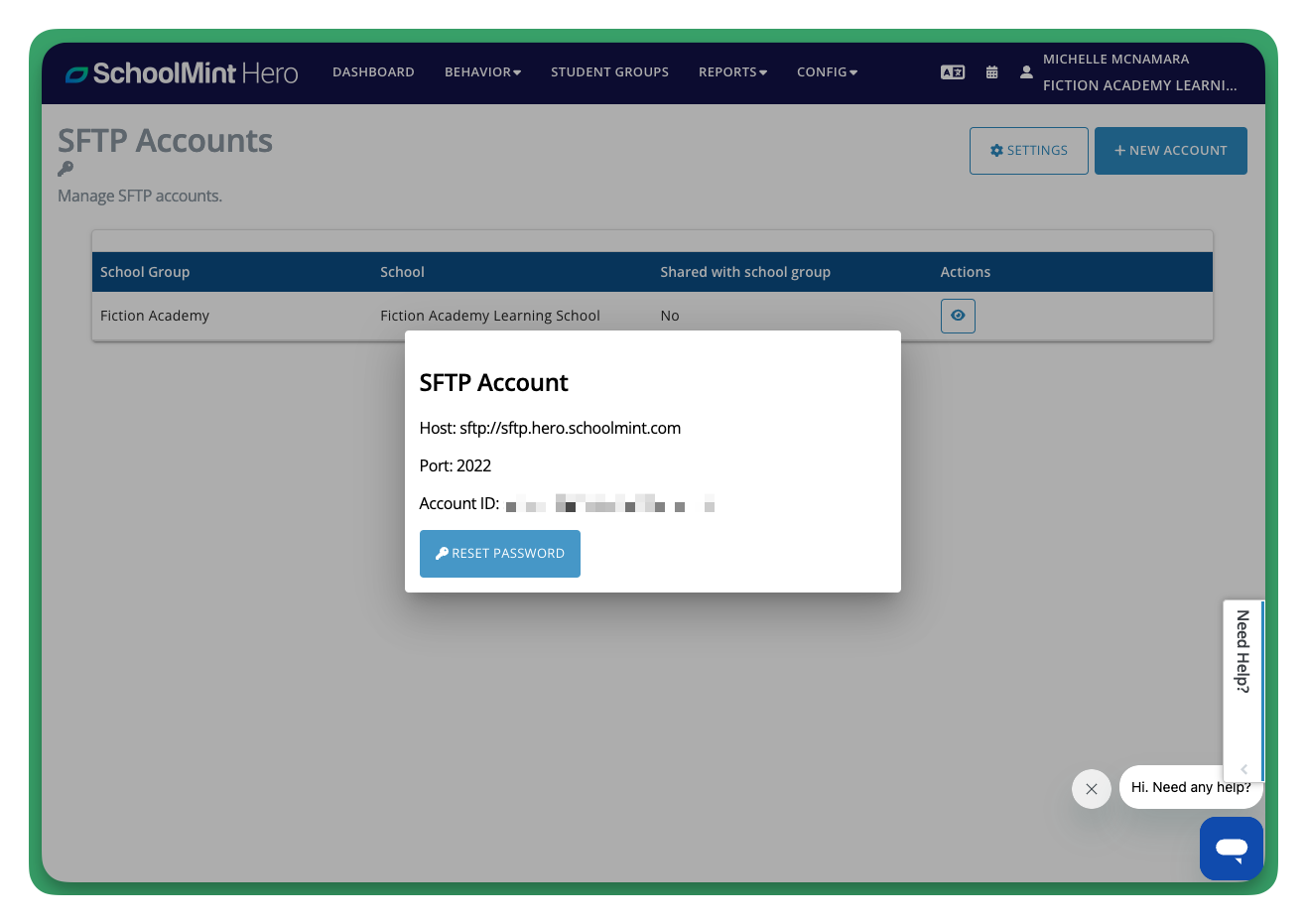Click Fiction Academy Learni... school name in navbar
This screenshot has height=924, width=1307.
[x=1139, y=85]
